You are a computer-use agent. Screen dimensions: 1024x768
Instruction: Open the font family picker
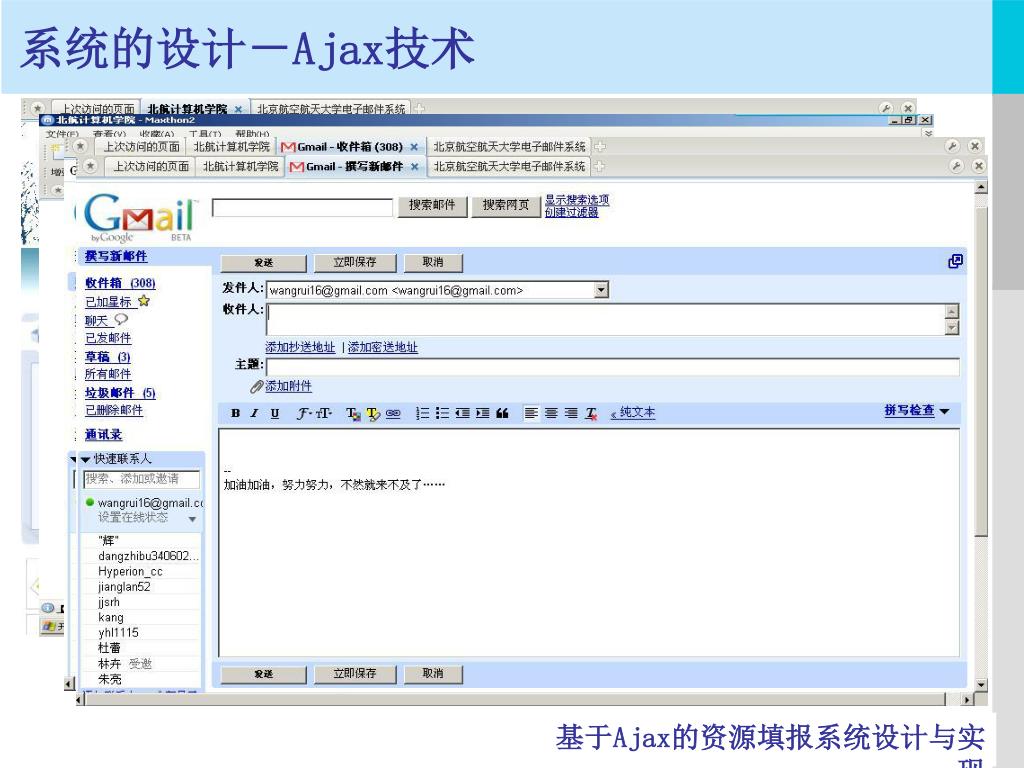(304, 413)
